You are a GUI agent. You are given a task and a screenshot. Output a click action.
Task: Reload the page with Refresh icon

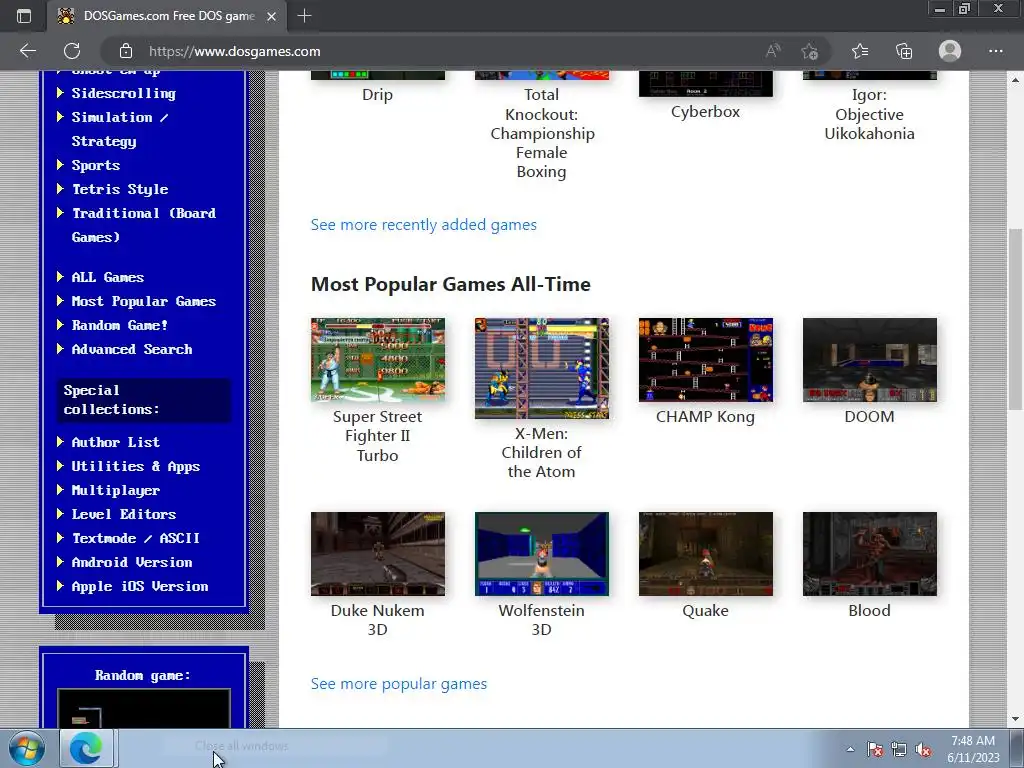pyautogui.click(x=72, y=51)
